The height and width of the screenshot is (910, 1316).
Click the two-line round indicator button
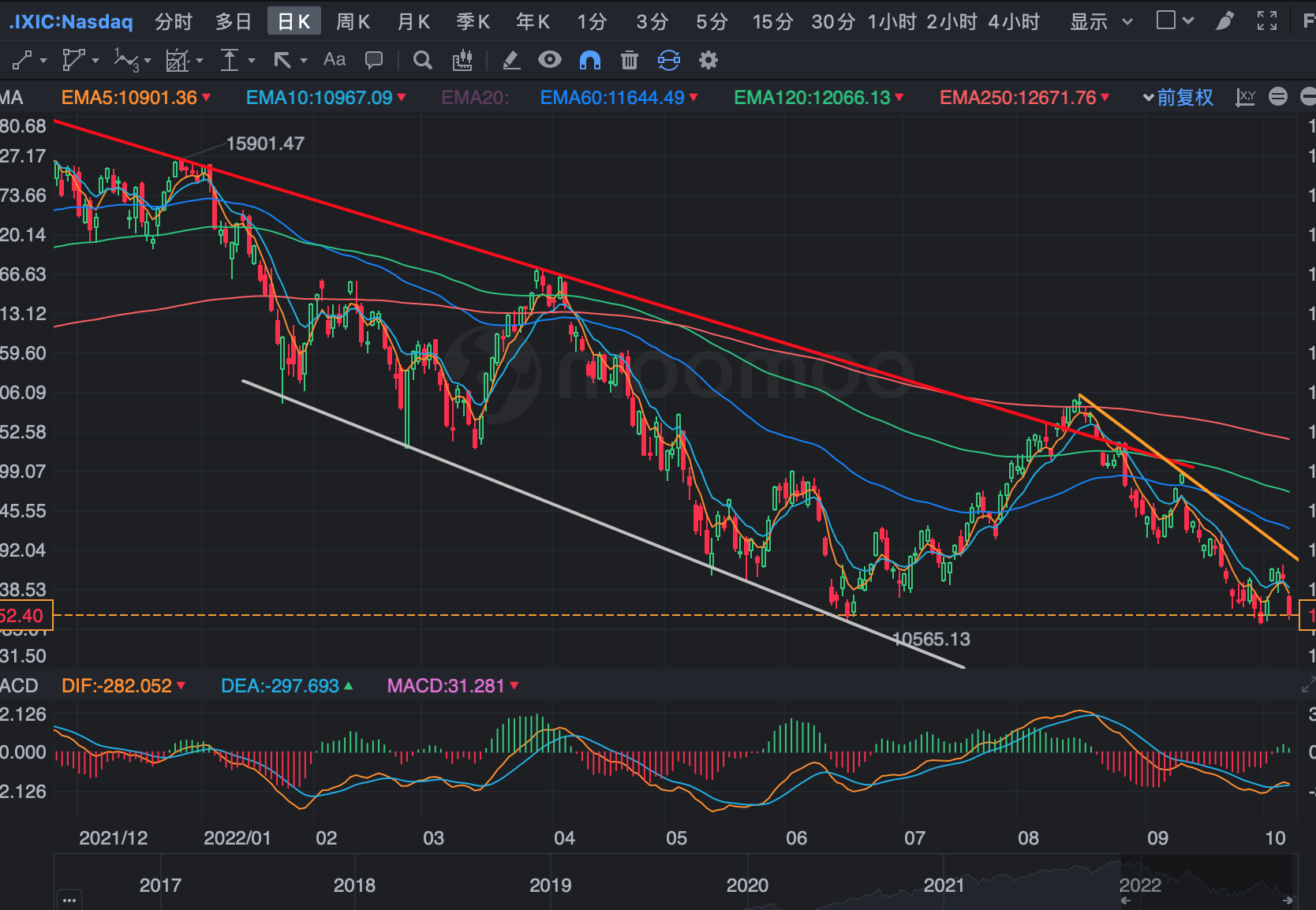[1278, 97]
